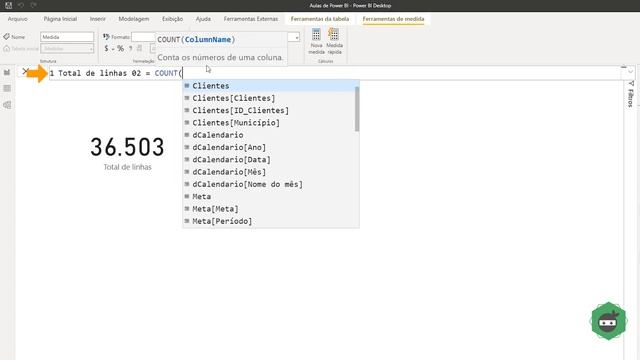The width and height of the screenshot is (640, 360).
Task: Click the Medida rápida button
Action: coord(334,41)
